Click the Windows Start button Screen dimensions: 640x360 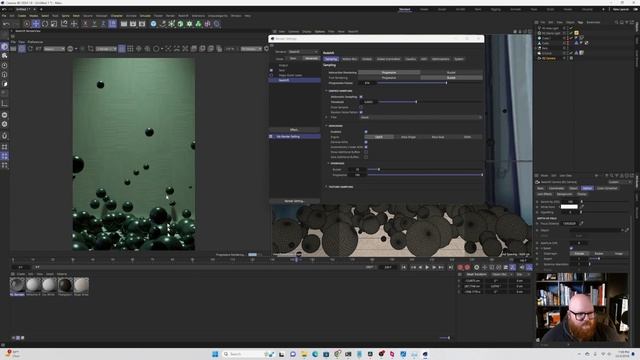click(x=215, y=354)
